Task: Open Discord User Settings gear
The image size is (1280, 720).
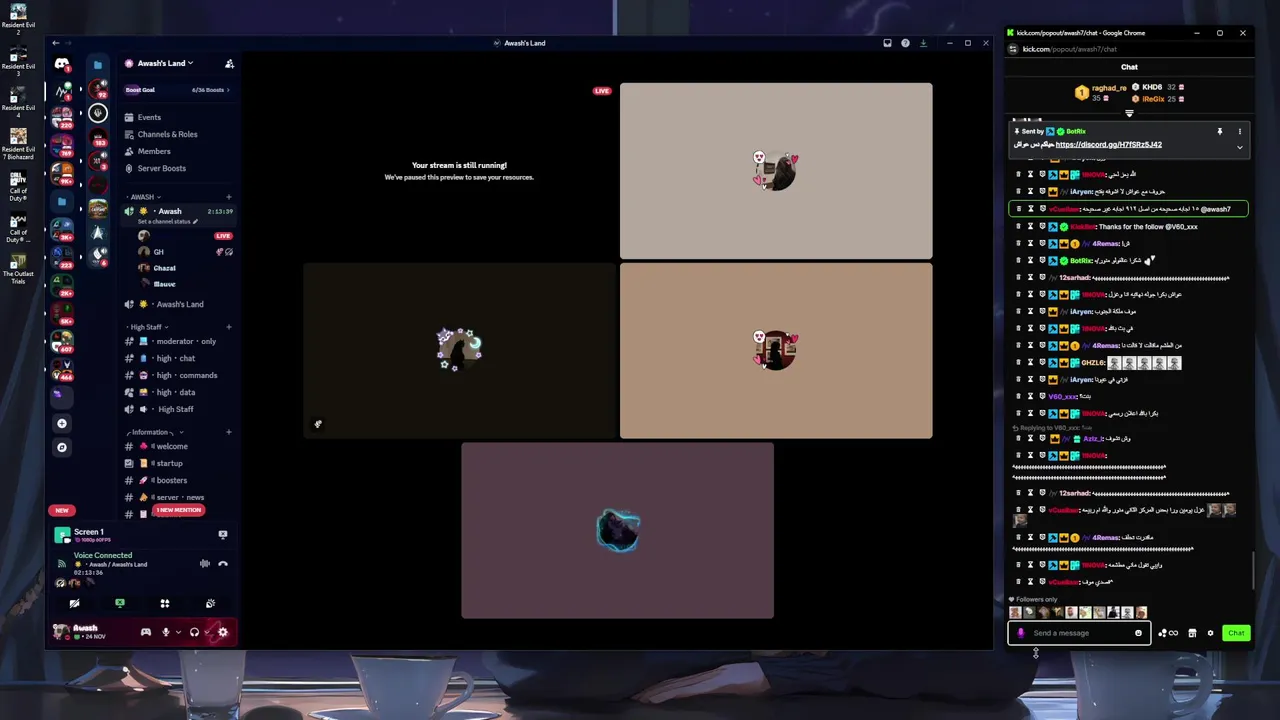Action: point(222,632)
